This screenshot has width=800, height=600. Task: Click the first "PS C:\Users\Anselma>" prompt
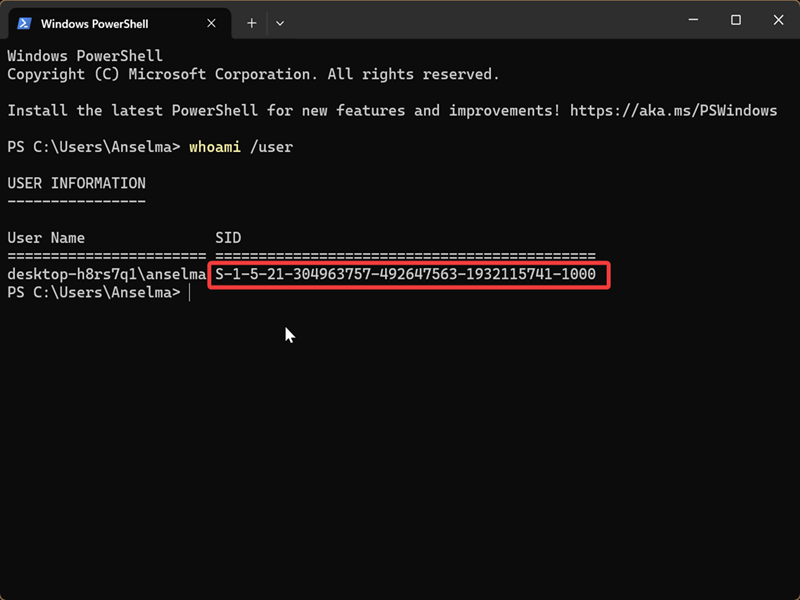point(93,147)
